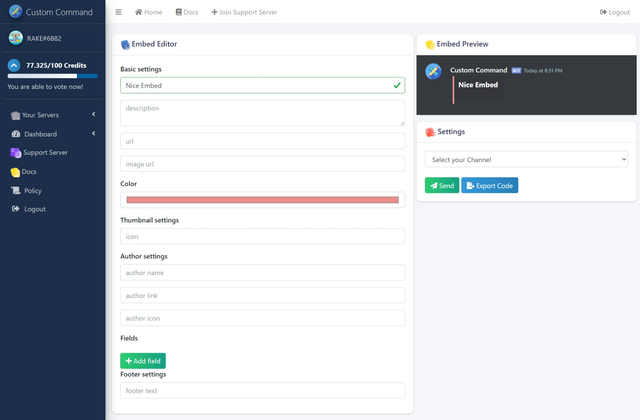Open the embed Color picker bar
This screenshot has width=640, height=420.
(262, 200)
